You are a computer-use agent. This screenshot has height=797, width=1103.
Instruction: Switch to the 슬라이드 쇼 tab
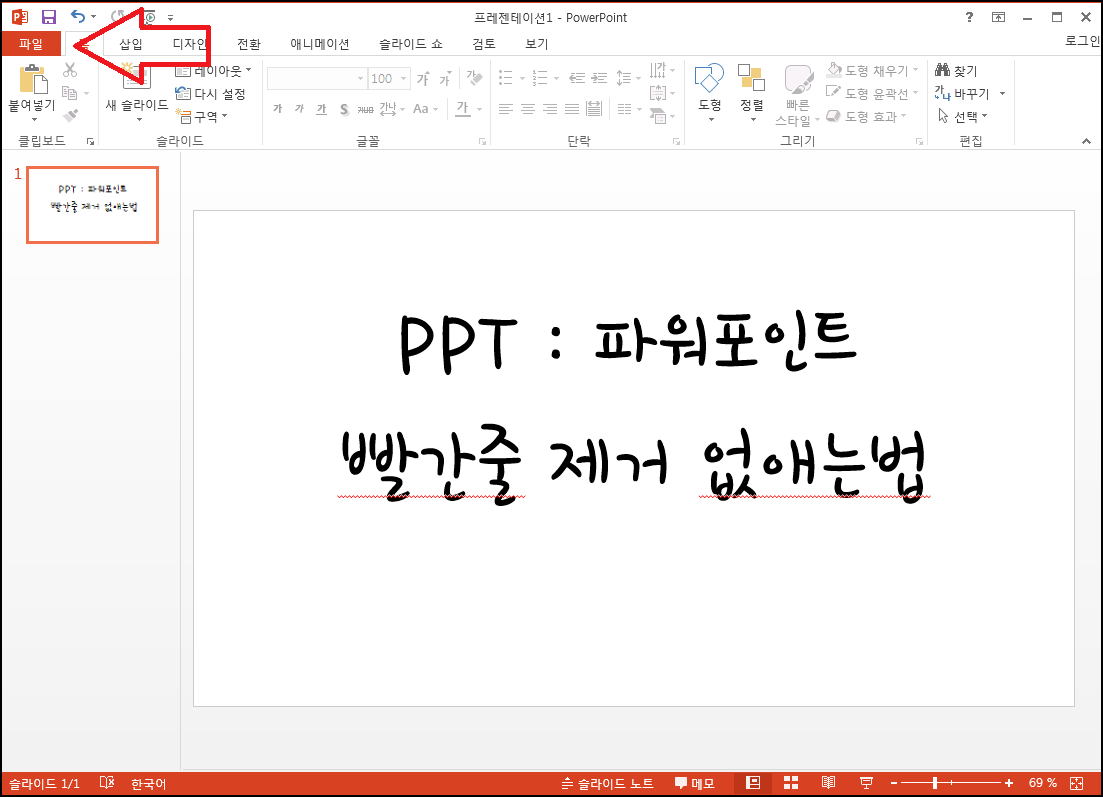[411, 44]
